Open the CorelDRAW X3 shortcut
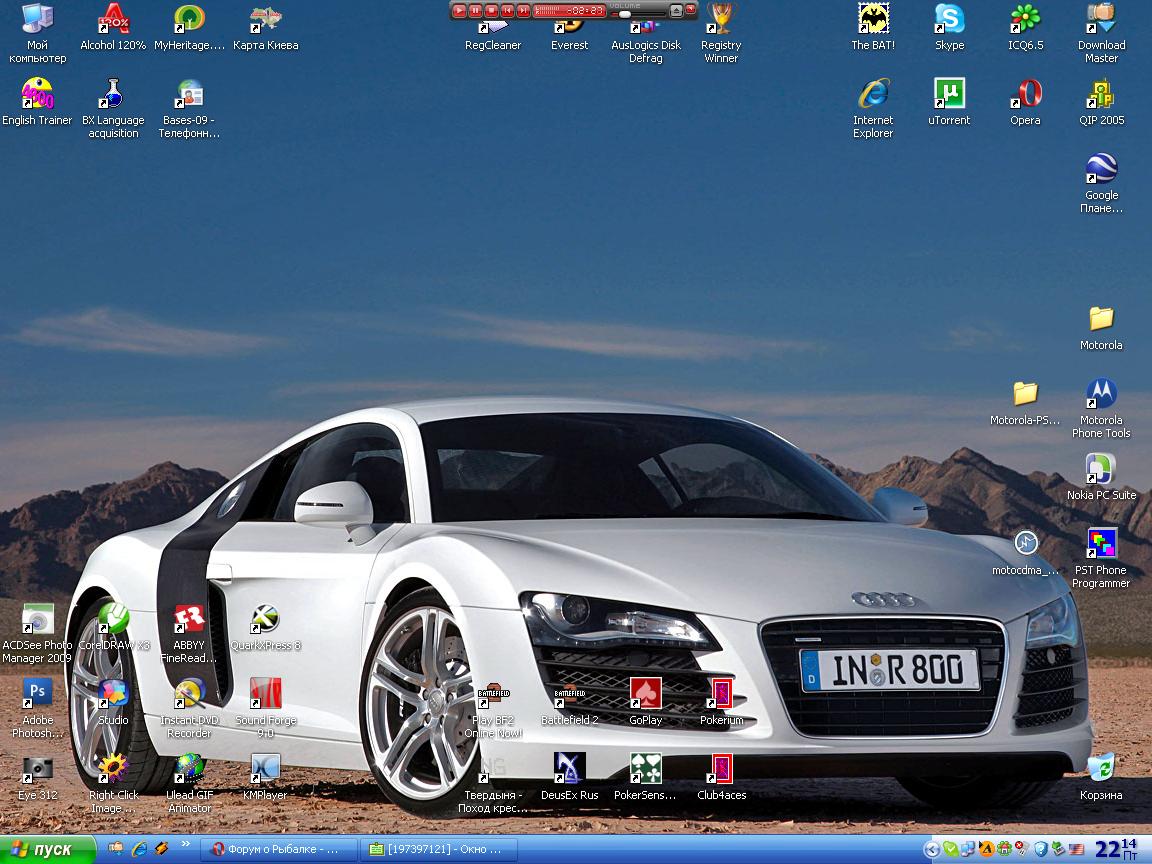 click(x=113, y=619)
